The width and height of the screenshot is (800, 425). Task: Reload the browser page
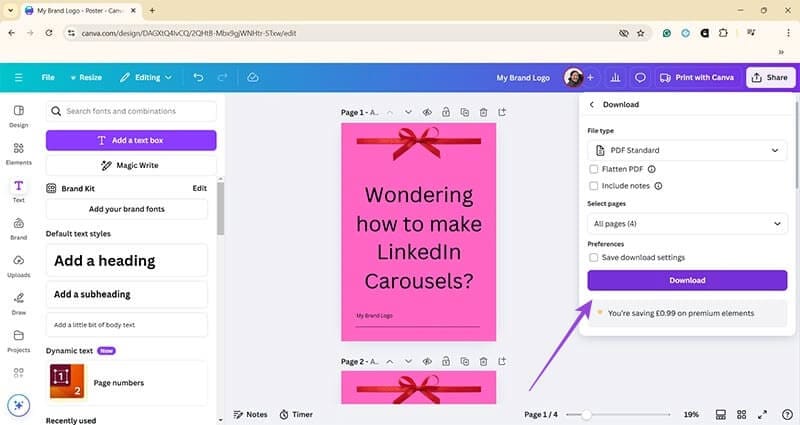point(48,33)
